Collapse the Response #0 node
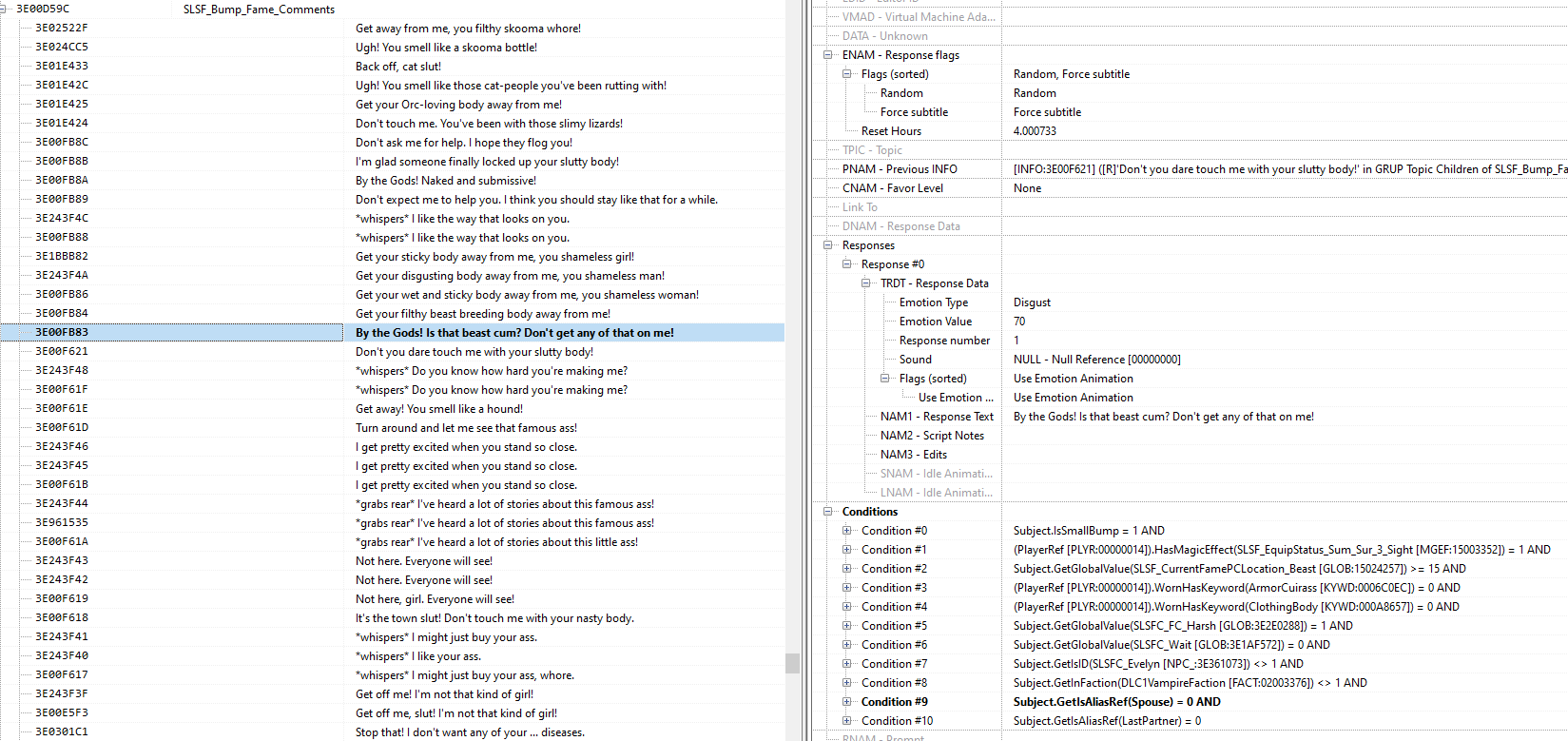 (x=847, y=264)
